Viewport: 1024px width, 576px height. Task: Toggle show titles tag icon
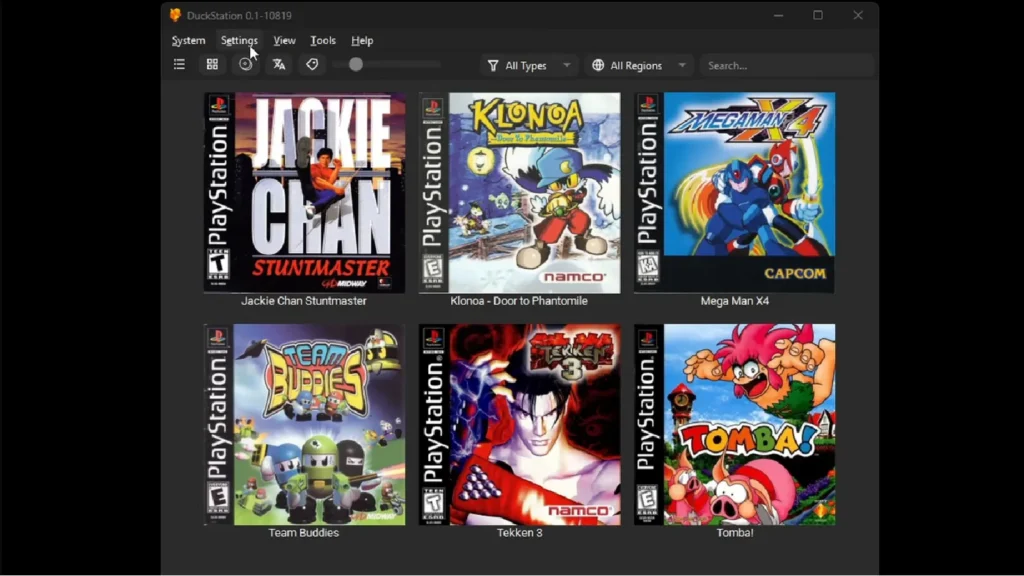(x=312, y=65)
